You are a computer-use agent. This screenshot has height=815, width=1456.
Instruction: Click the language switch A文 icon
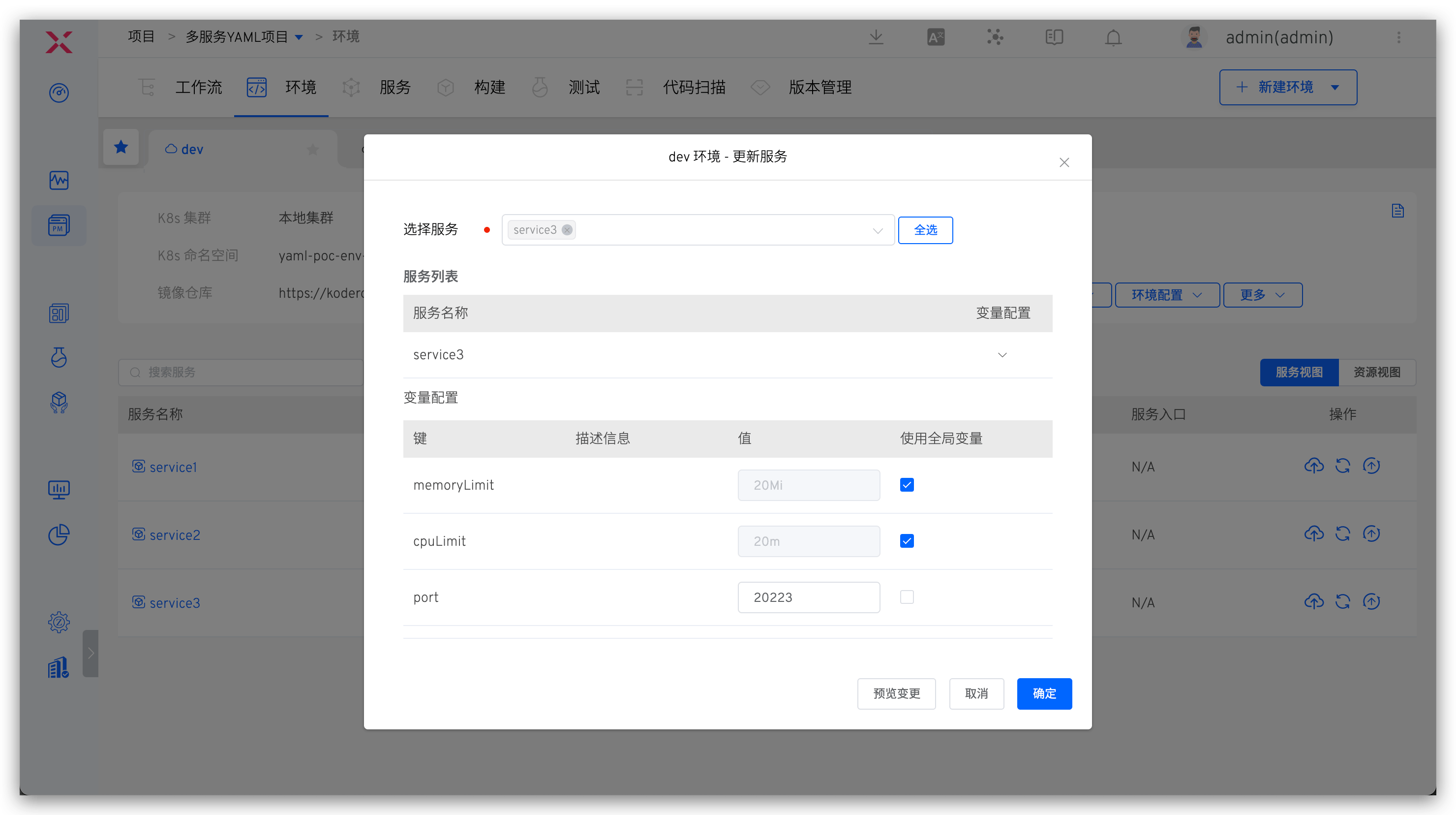pyautogui.click(x=936, y=37)
